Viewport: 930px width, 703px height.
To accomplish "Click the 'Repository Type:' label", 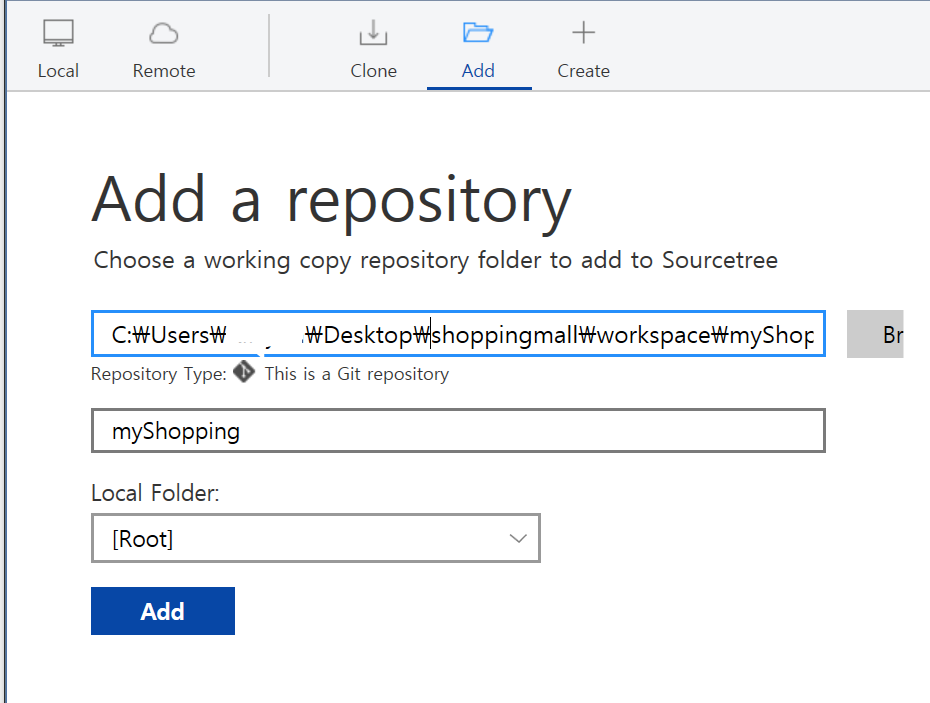I will tap(159, 374).
